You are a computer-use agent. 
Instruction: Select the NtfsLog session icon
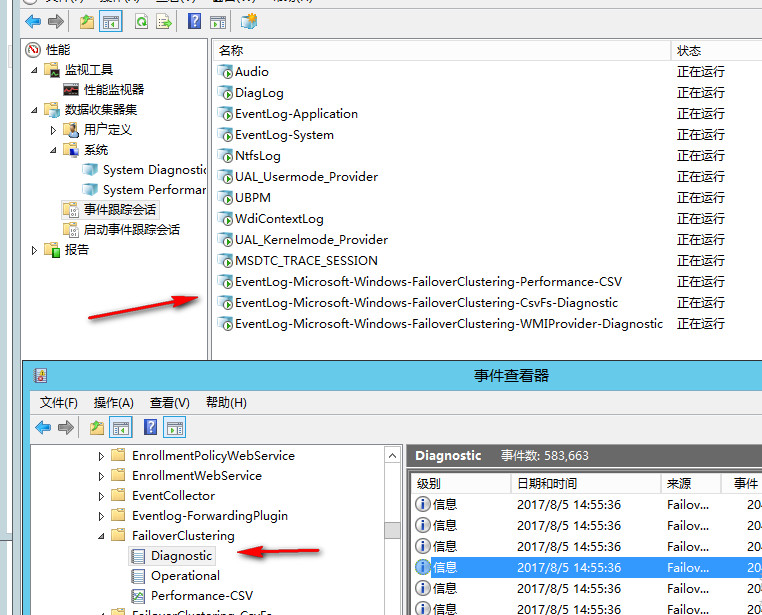[x=225, y=156]
